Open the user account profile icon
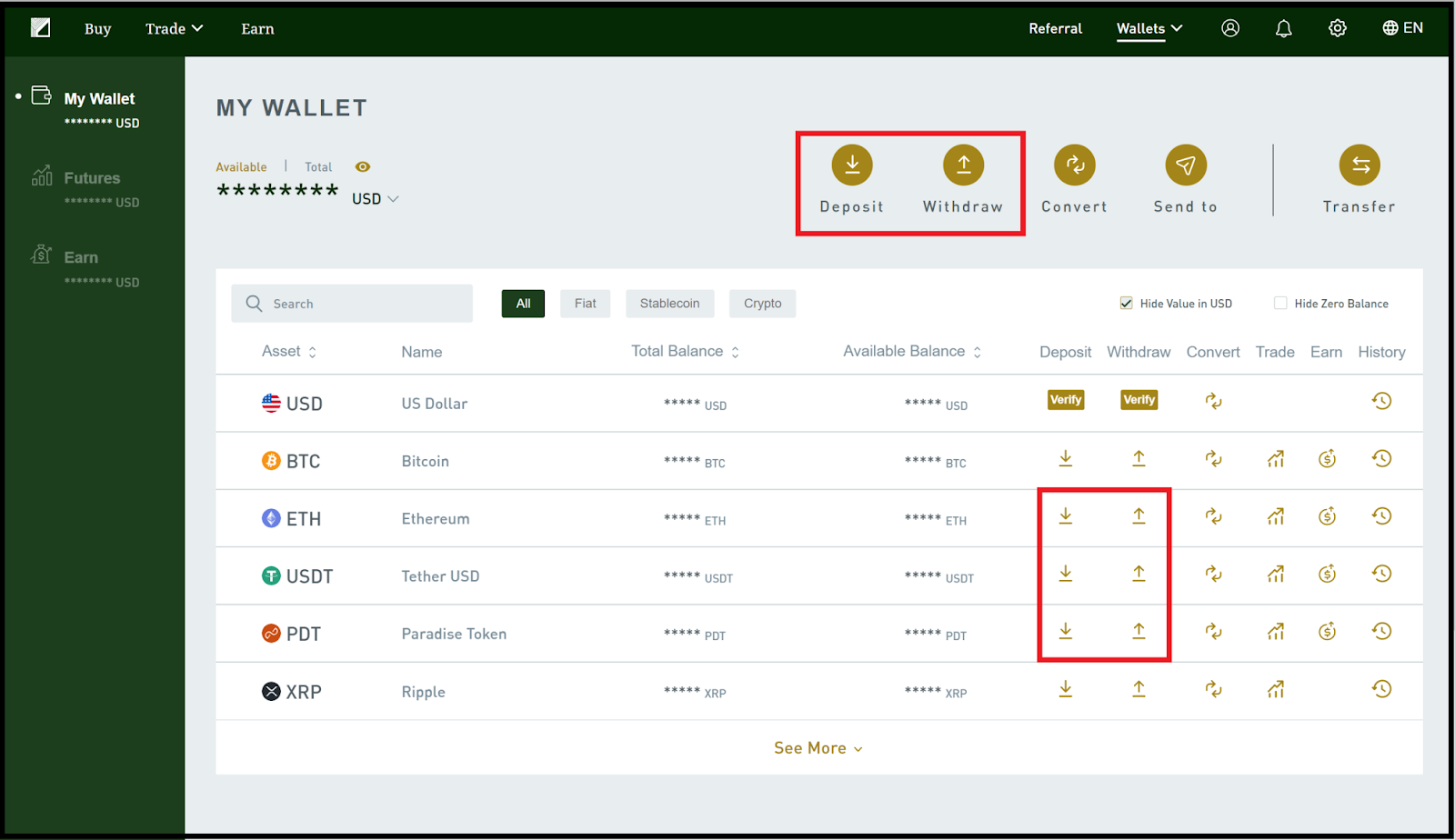This screenshot has height=840, width=1455. coord(1230,28)
